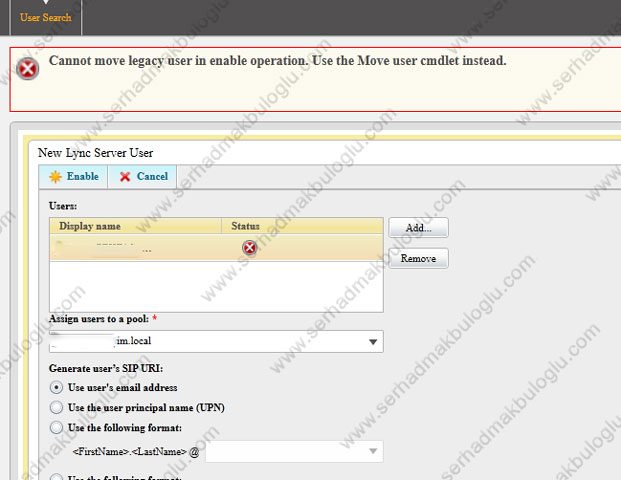Screen dimensions: 621x480
Task: Select Use user's email address radio button
Action: pyautogui.click(x=56, y=387)
